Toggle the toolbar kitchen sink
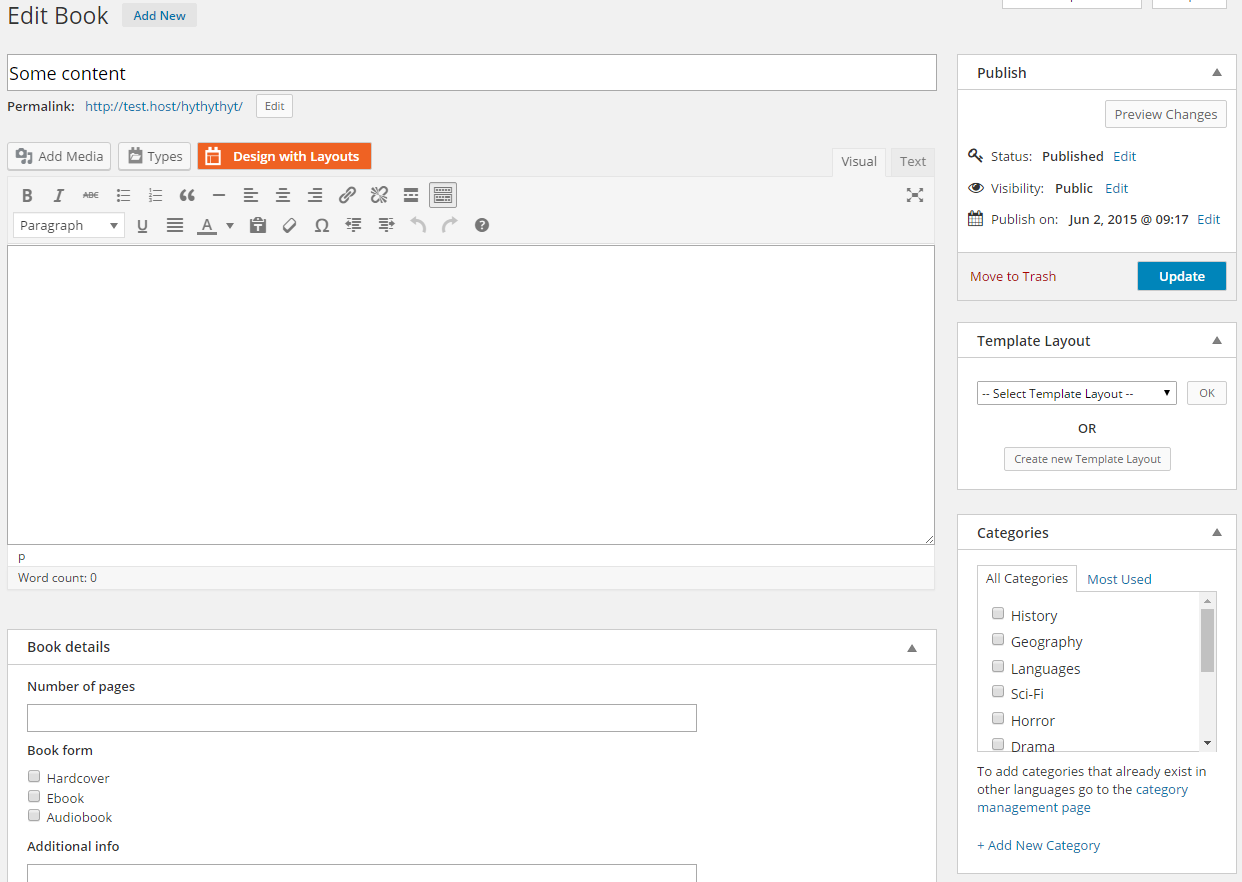Viewport: 1242px width, 882px height. [x=443, y=195]
